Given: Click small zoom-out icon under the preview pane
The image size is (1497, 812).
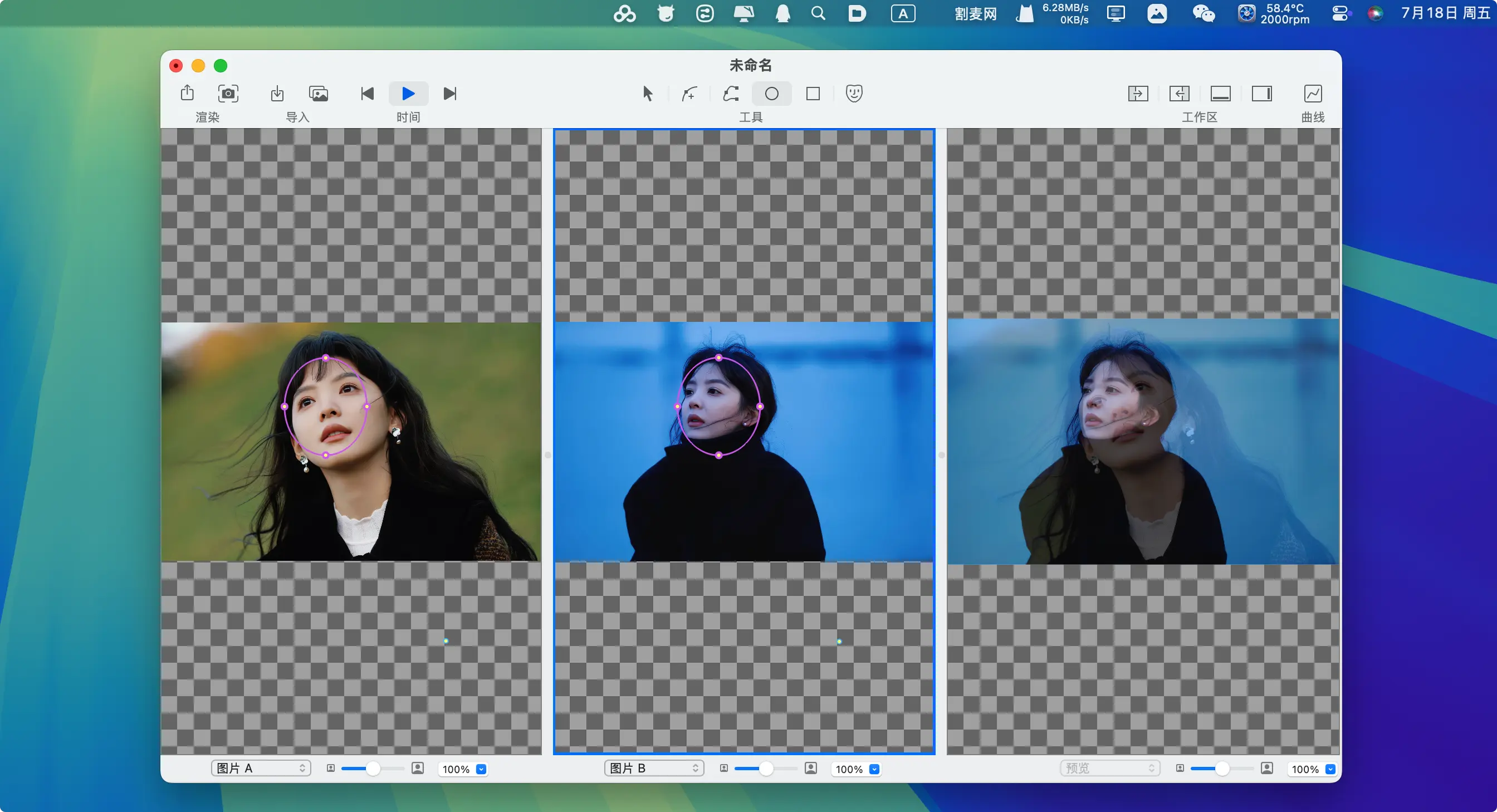Looking at the screenshot, I should (1180, 769).
